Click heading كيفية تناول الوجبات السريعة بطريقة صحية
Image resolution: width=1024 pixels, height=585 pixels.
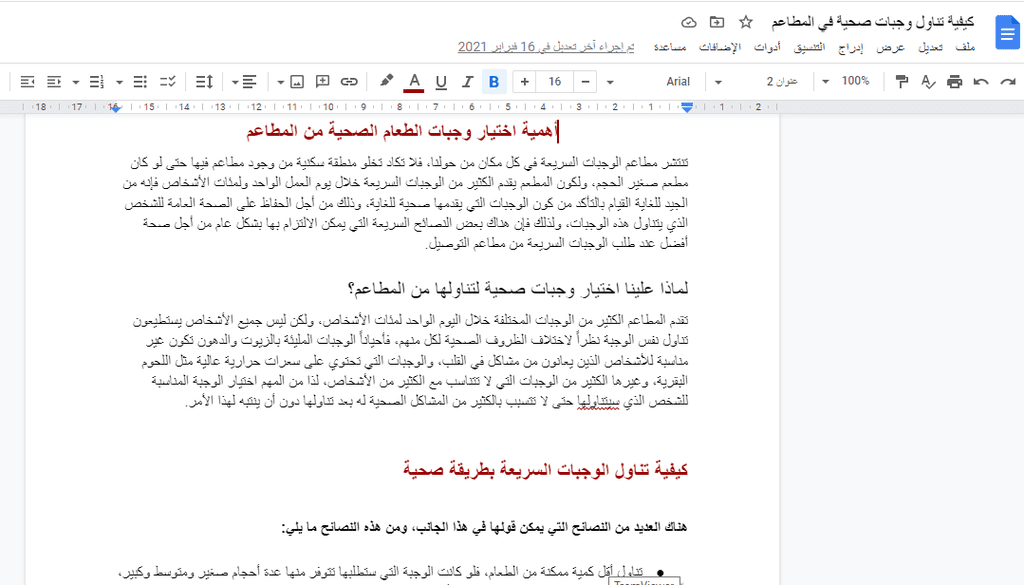[545, 469]
